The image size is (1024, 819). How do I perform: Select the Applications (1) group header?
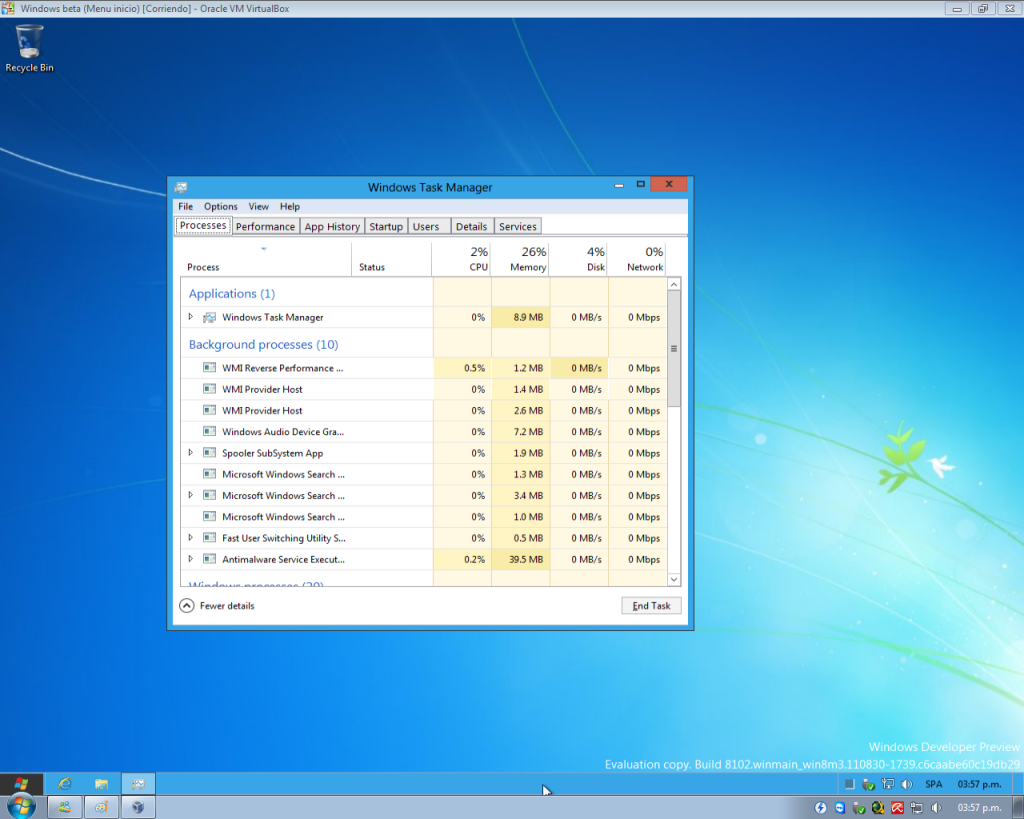(232, 293)
